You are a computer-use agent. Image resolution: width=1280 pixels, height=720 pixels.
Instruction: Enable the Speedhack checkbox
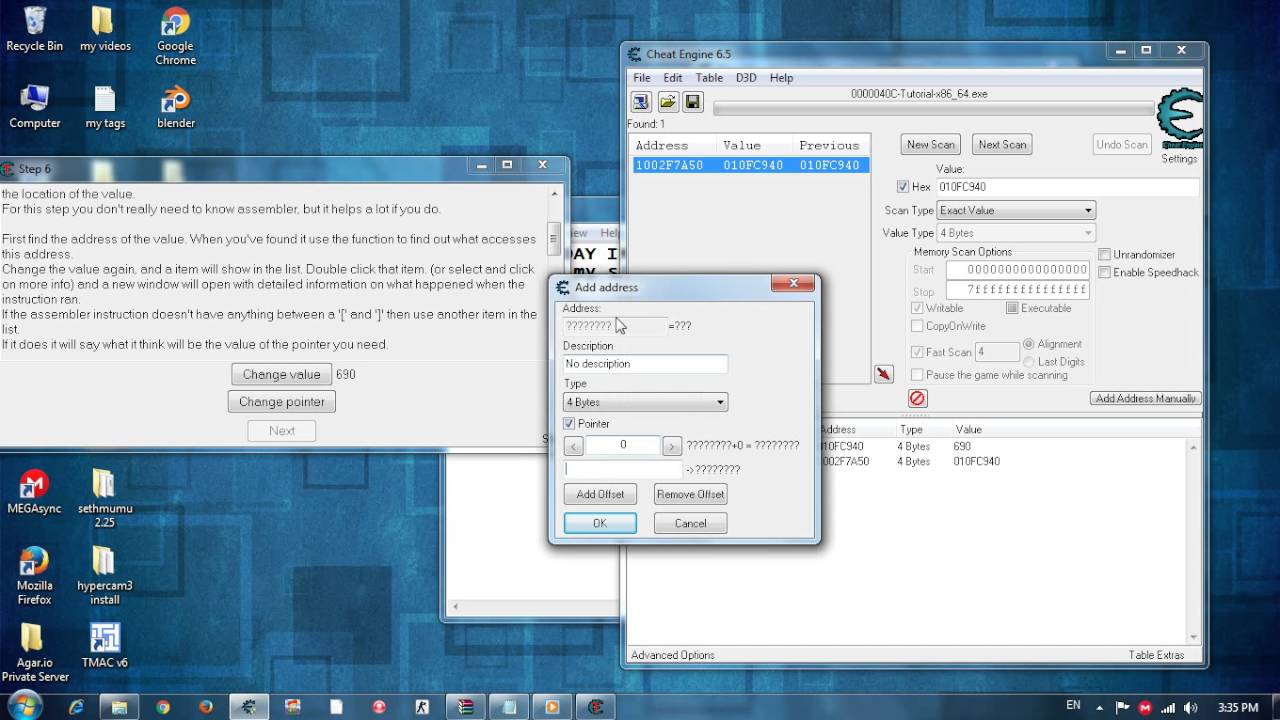click(x=1105, y=272)
